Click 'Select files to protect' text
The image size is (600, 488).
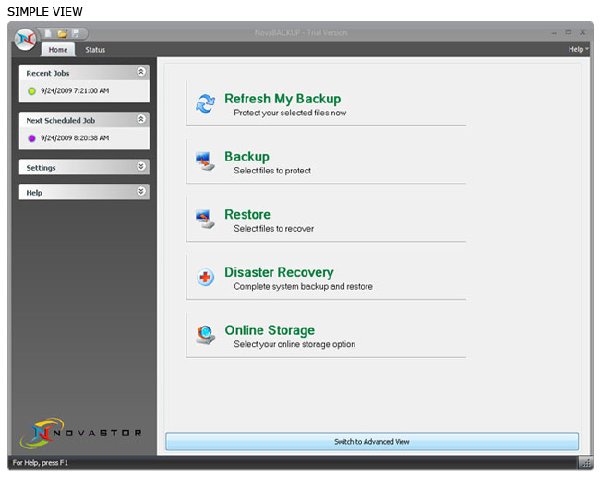coord(272,171)
